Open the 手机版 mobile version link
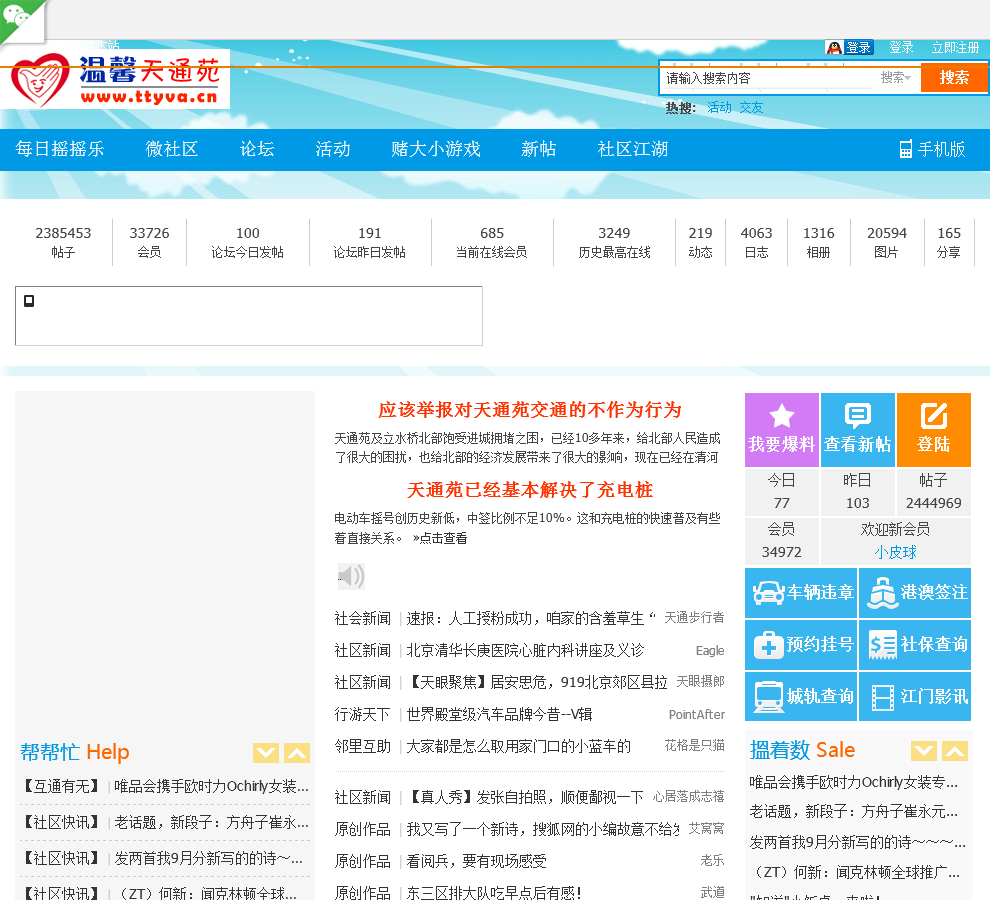This screenshot has height=900, width=990. (x=931, y=149)
